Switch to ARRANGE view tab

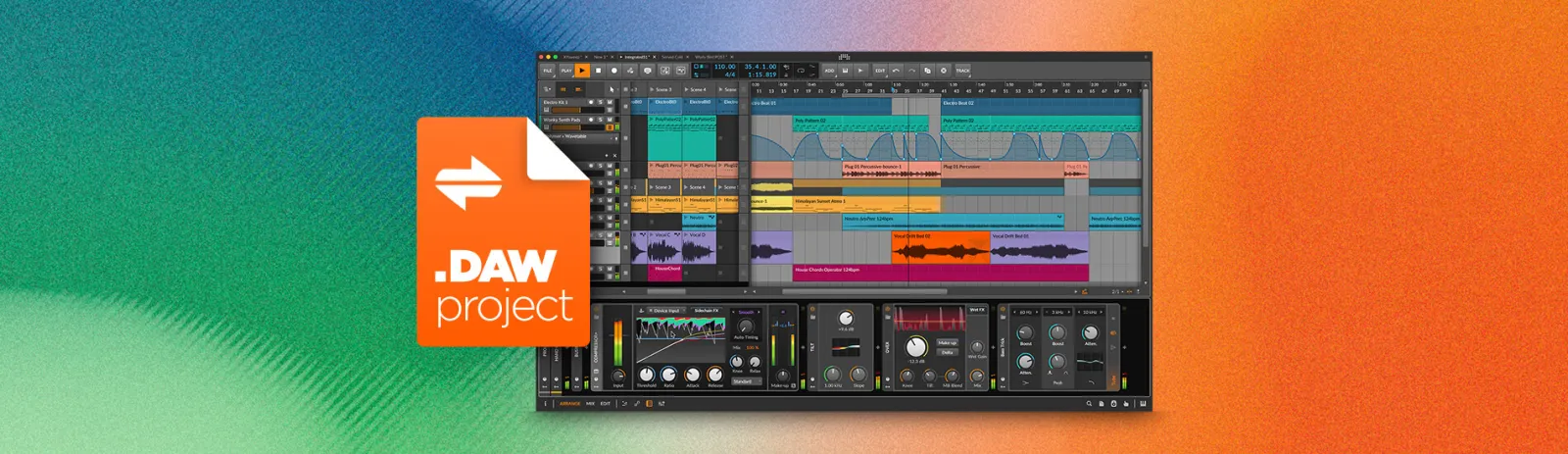[569, 404]
